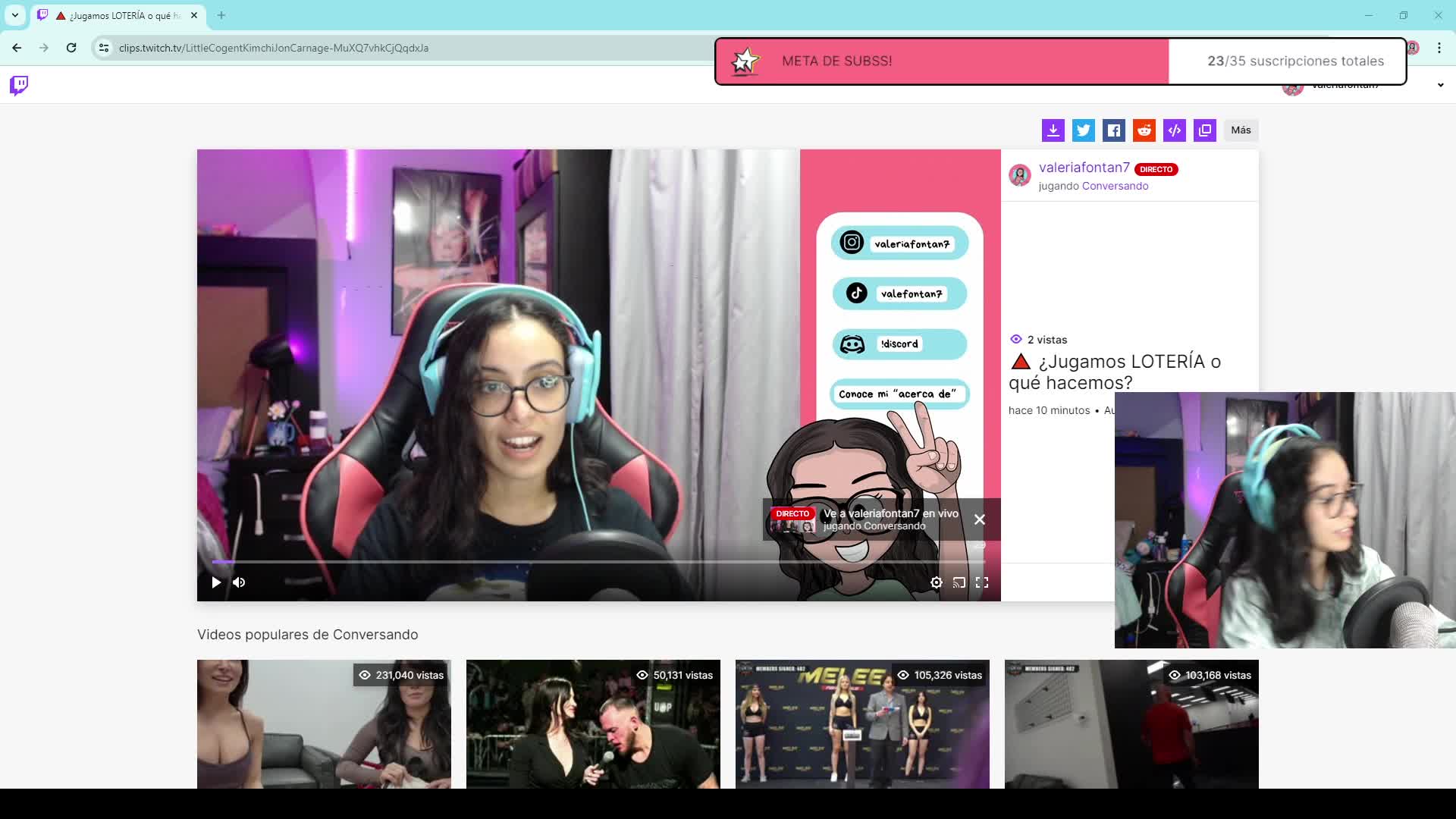Image resolution: width=1456 pixels, height=819 pixels.
Task: Open a new browser tab
Action: pyautogui.click(x=221, y=15)
